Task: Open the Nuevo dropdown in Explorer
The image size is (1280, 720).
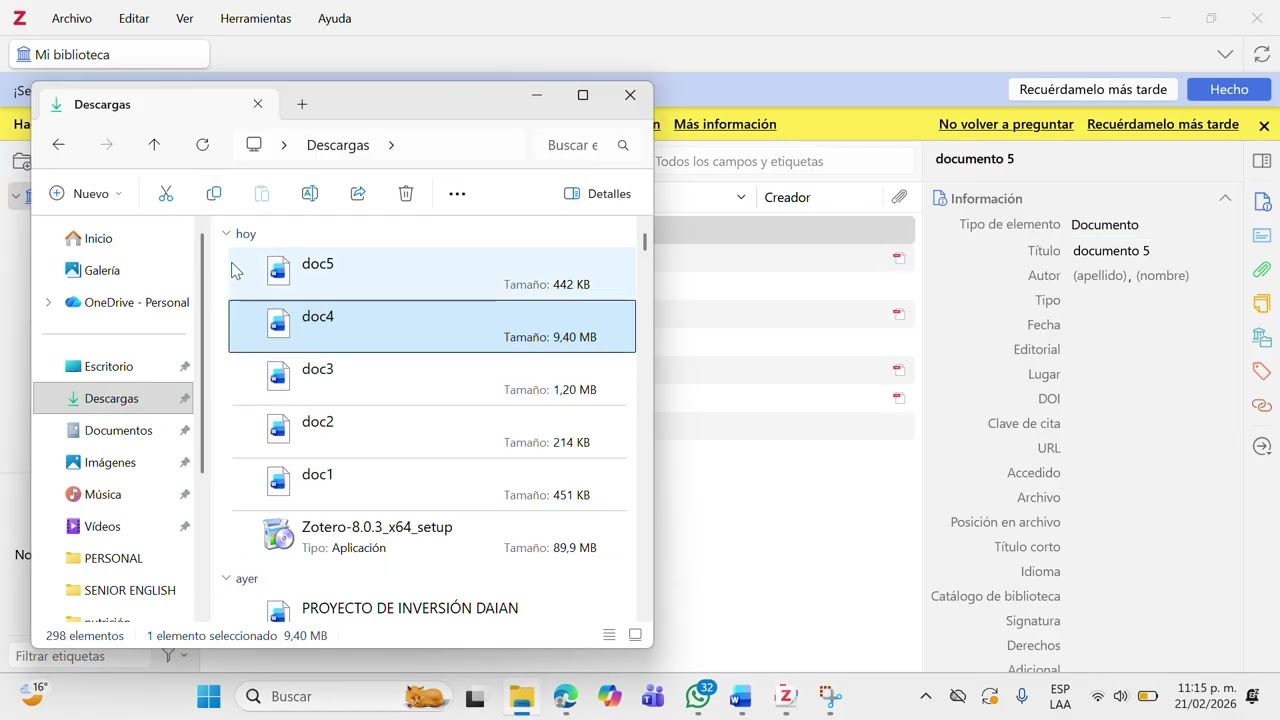Action: [x=86, y=194]
